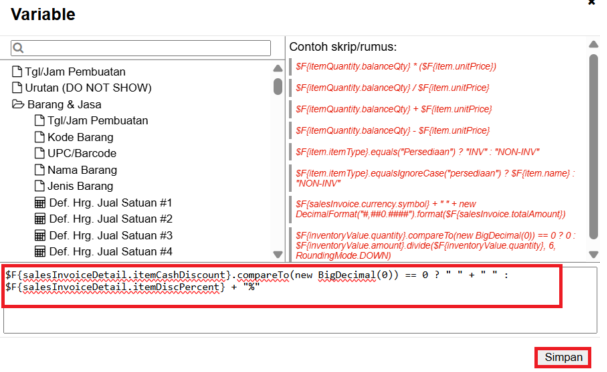Select Def. Hrg. Jual Satuan #4
Viewport: 607px width, 372px height.
111,252
